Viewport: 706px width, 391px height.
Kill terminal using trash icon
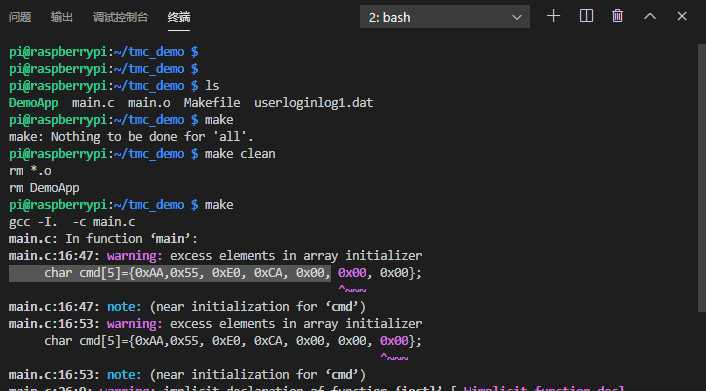pyautogui.click(x=618, y=17)
